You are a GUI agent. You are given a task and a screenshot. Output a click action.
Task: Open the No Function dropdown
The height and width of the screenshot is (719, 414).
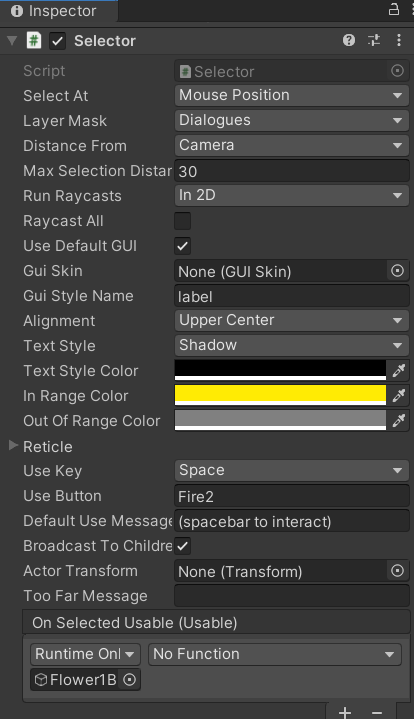coord(275,654)
